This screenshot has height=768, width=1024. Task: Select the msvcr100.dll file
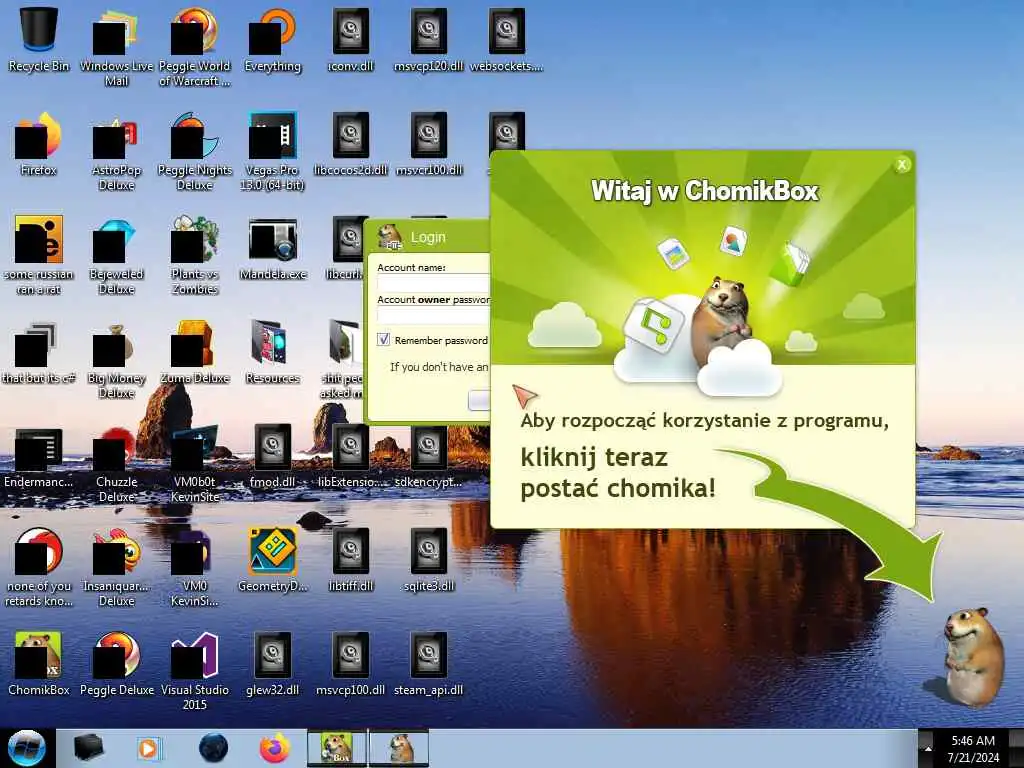428,144
